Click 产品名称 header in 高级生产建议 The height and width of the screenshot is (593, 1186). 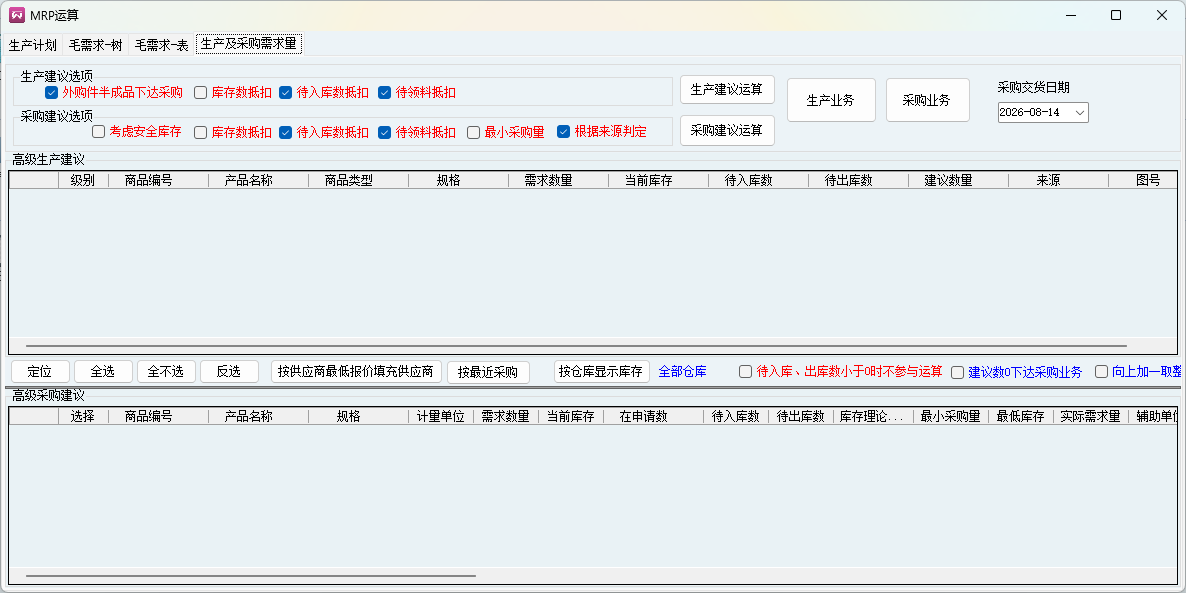258,180
